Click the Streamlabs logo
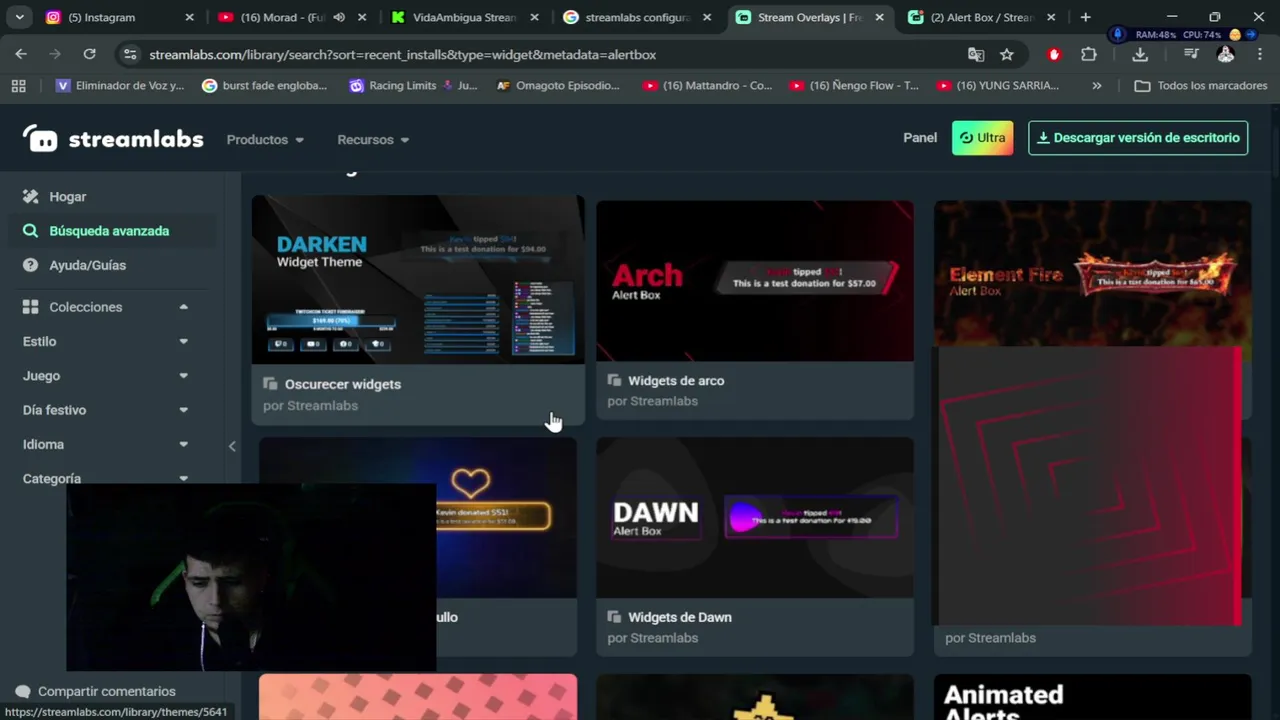 coord(113,139)
